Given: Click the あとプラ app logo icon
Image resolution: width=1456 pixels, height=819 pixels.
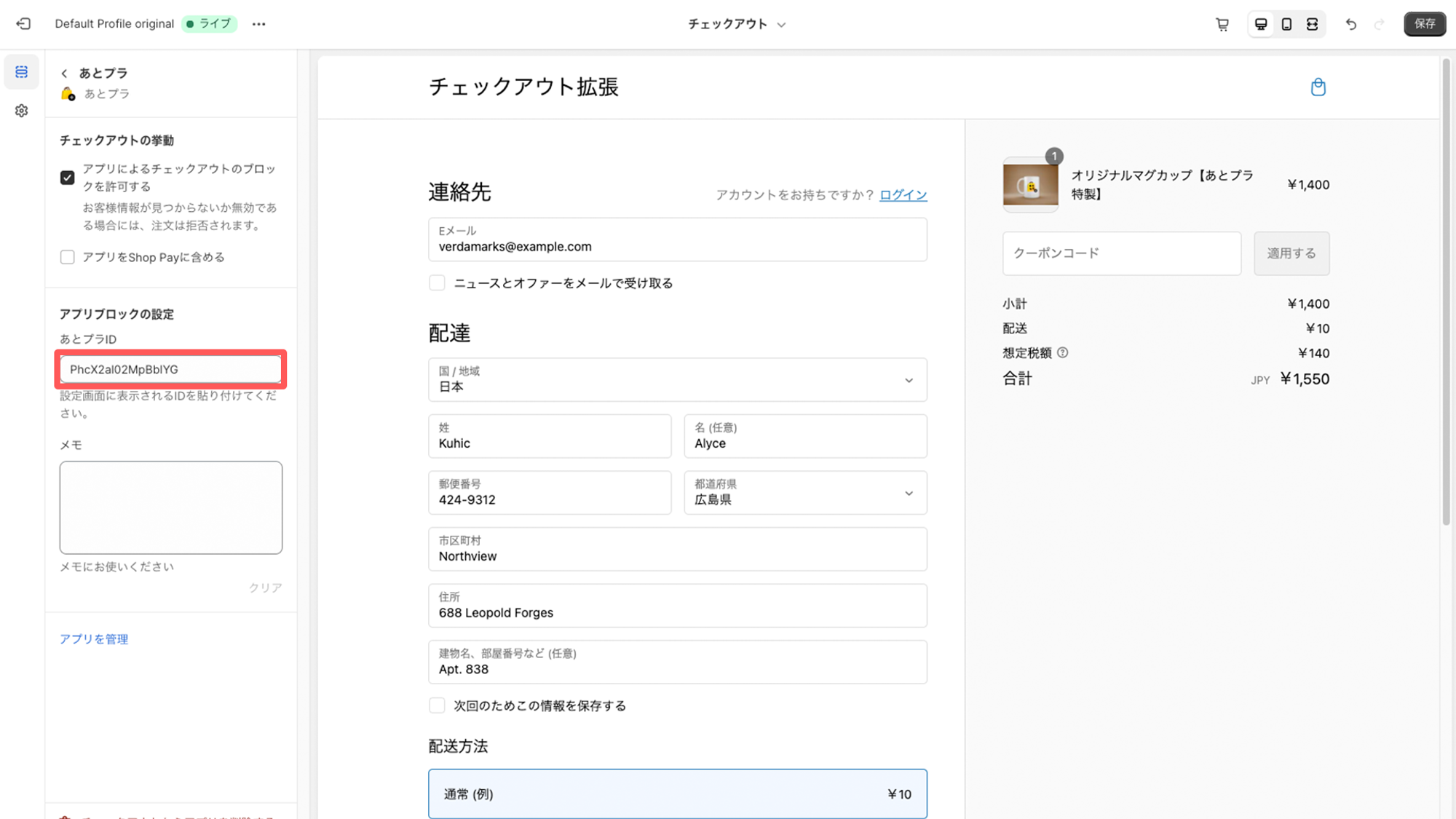Looking at the screenshot, I should coord(68,94).
